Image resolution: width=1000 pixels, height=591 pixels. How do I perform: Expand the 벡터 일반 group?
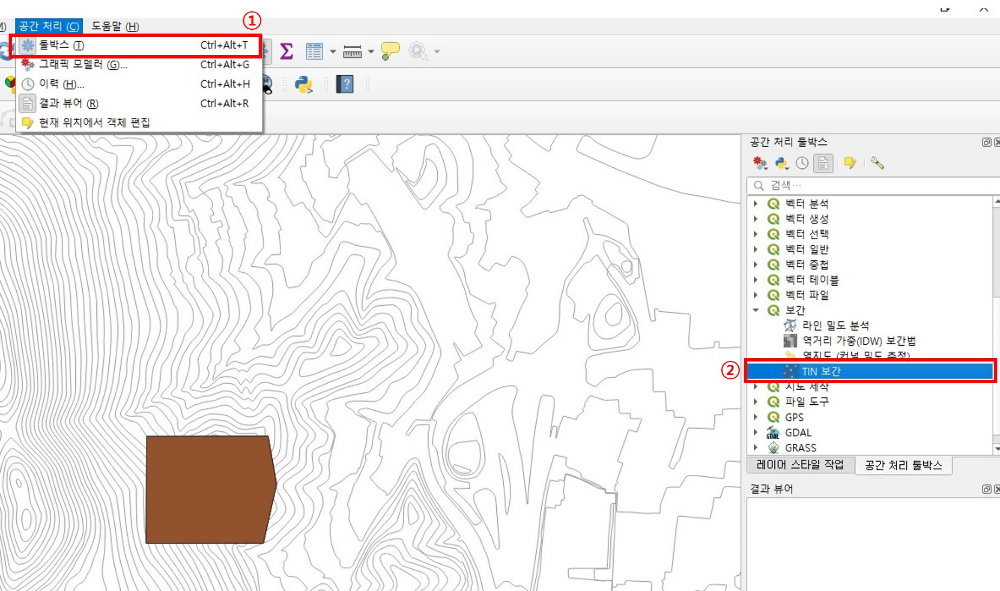click(x=756, y=249)
